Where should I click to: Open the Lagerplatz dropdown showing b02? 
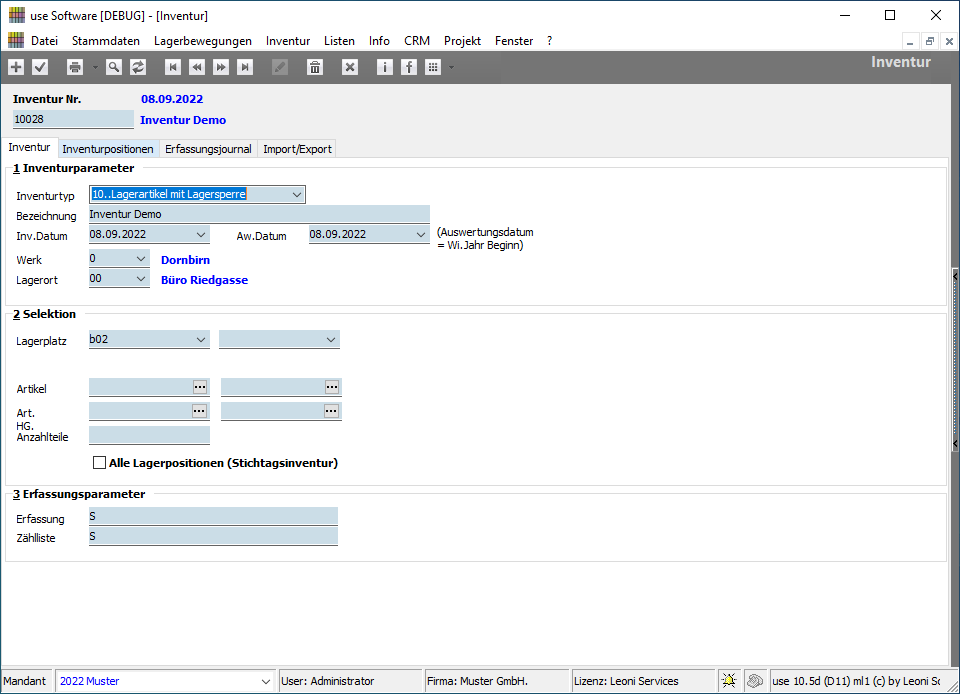pos(201,340)
